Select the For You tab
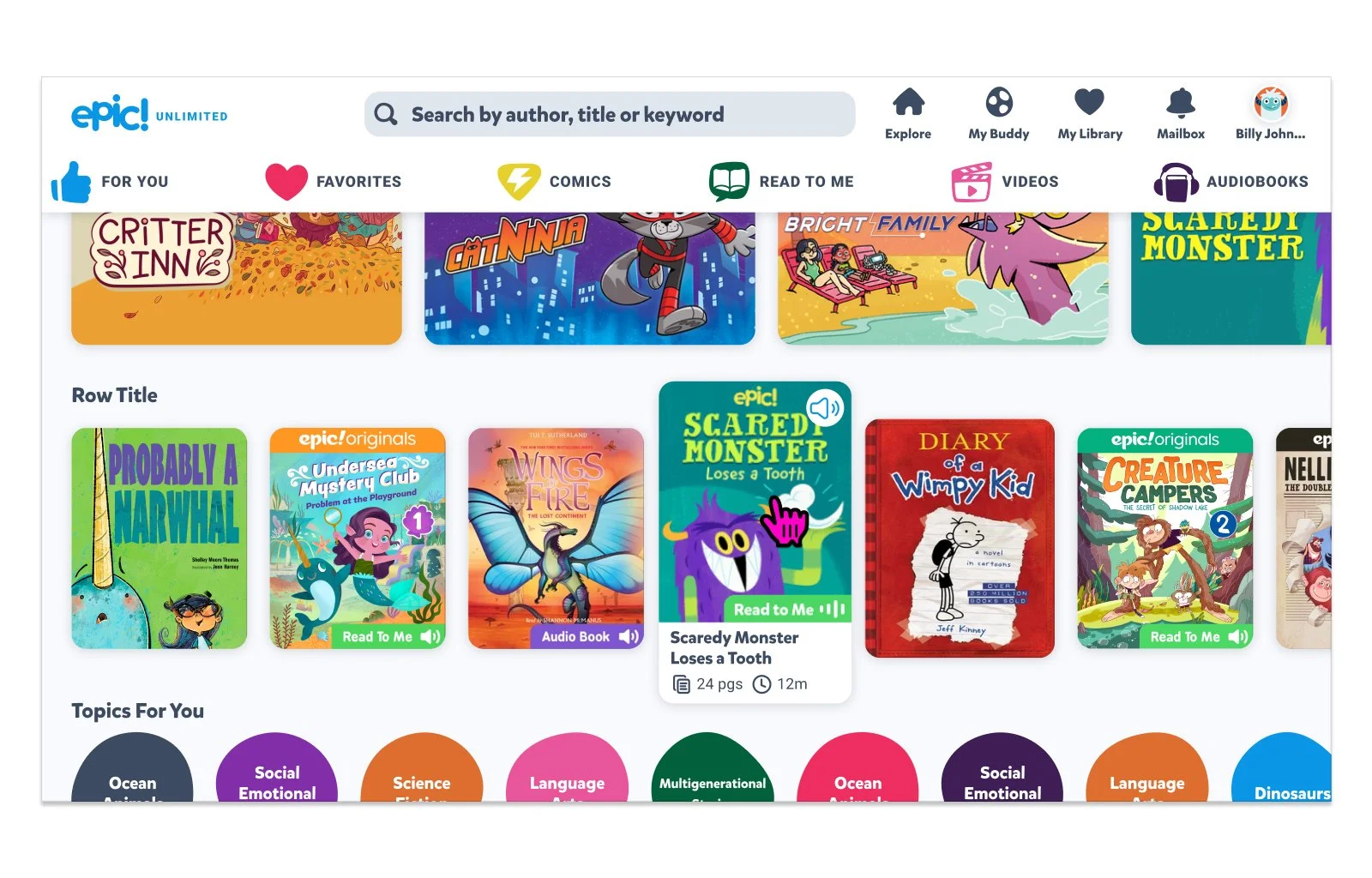This screenshot has width=1372, height=878. point(111,182)
